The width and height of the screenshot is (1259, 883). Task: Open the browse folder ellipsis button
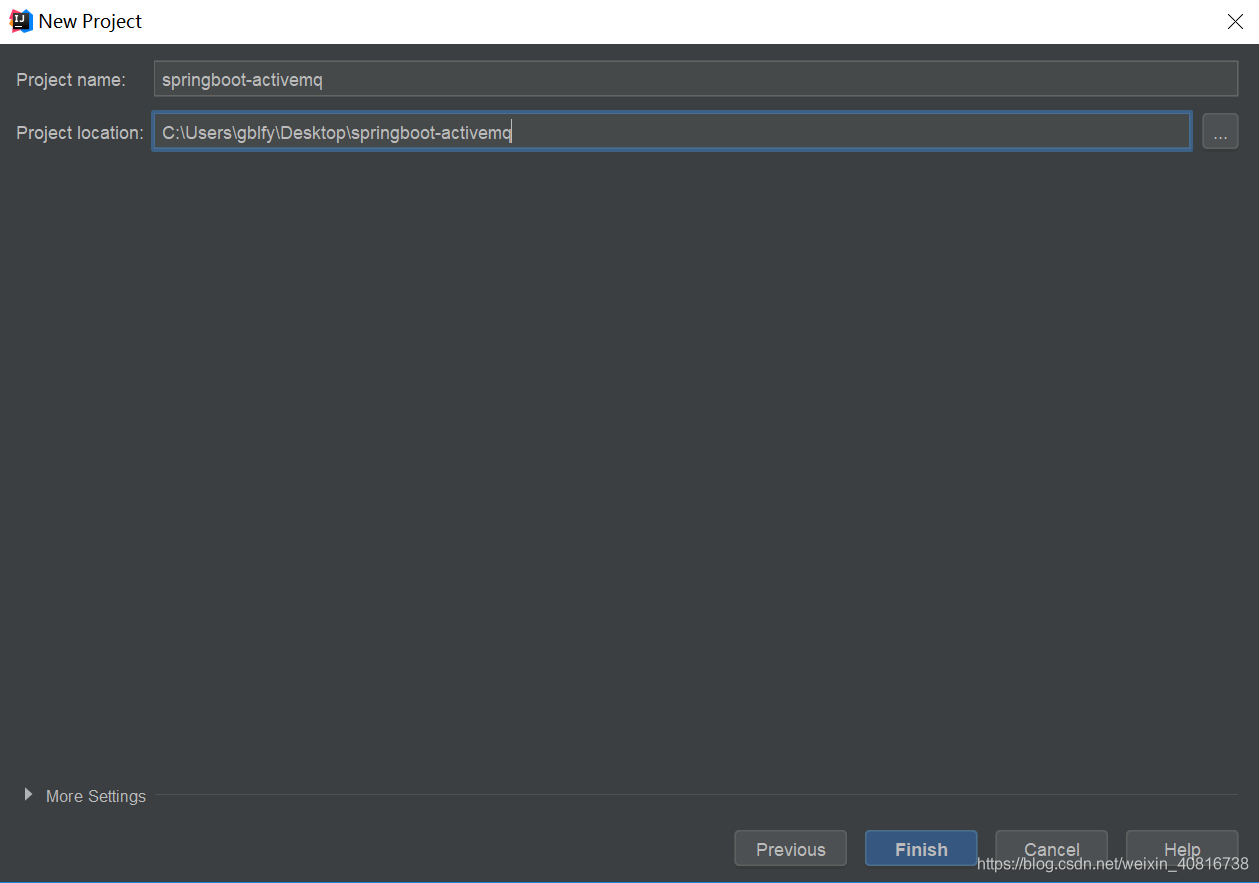tap(1220, 131)
